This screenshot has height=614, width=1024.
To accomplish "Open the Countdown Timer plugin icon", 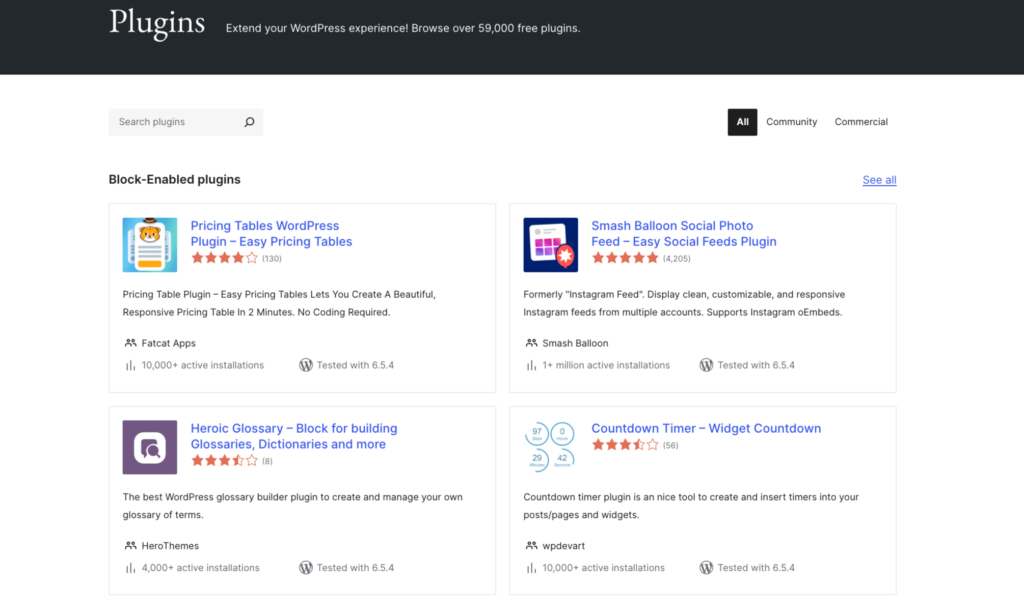I will [550, 447].
